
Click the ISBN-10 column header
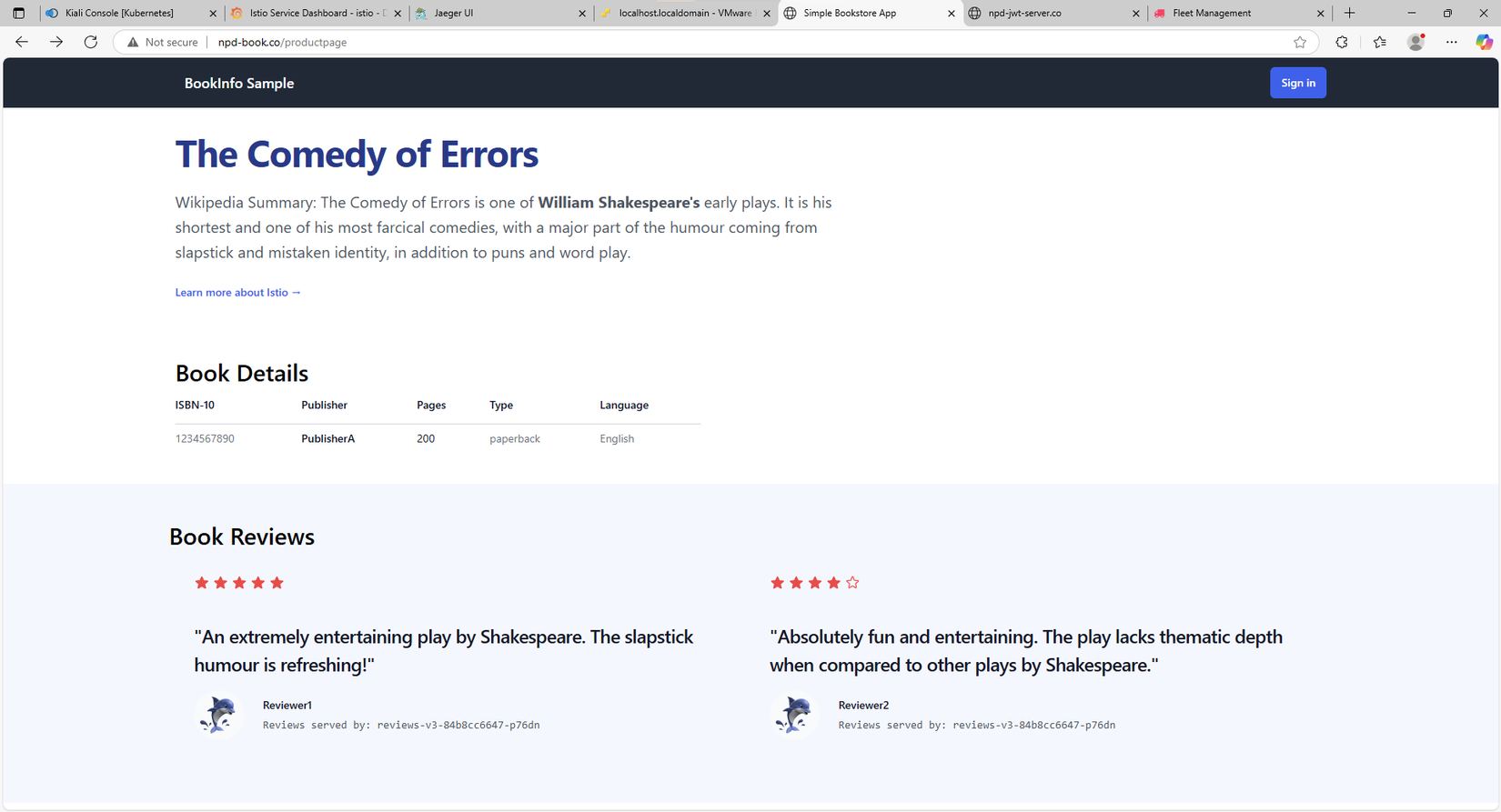point(195,406)
